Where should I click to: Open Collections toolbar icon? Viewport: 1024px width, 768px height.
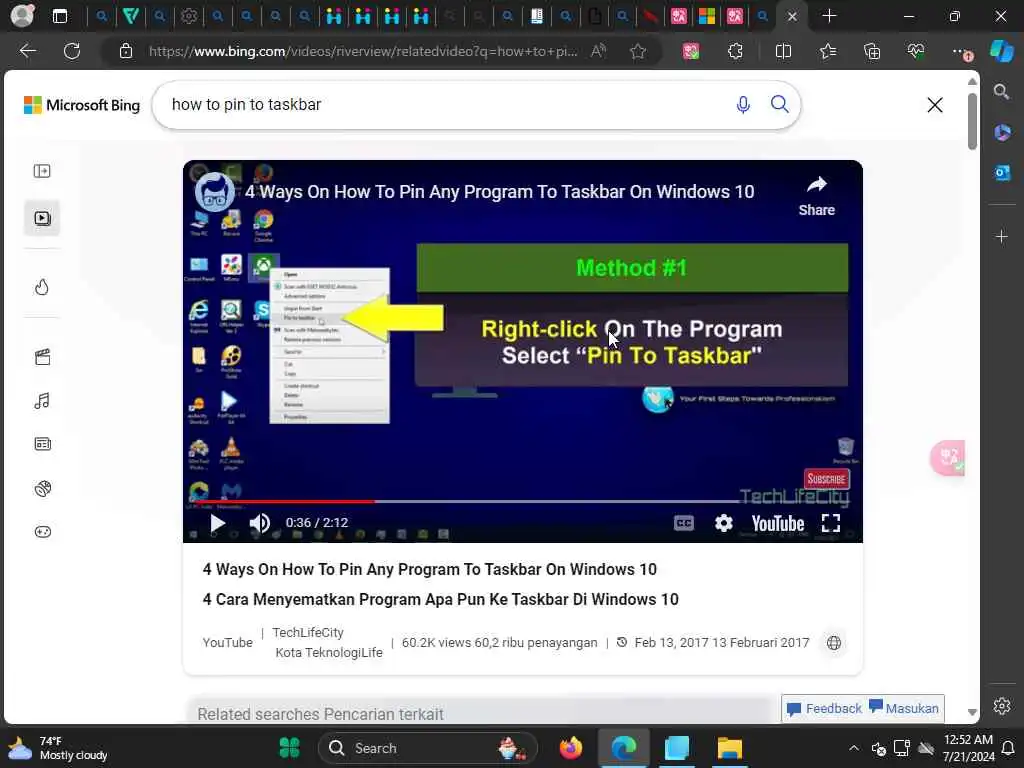pyautogui.click(x=872, y=51)
